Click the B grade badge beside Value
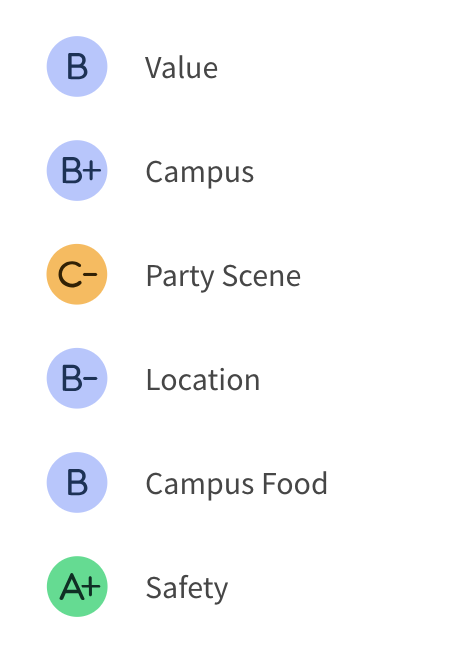The height and width of the screenshot is (662, 460). pyautogui.click(x=77, y=66)
